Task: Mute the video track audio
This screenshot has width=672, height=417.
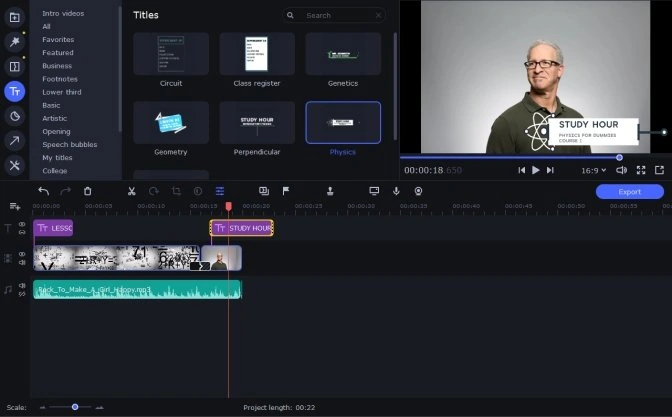Action: click(22, 262)
